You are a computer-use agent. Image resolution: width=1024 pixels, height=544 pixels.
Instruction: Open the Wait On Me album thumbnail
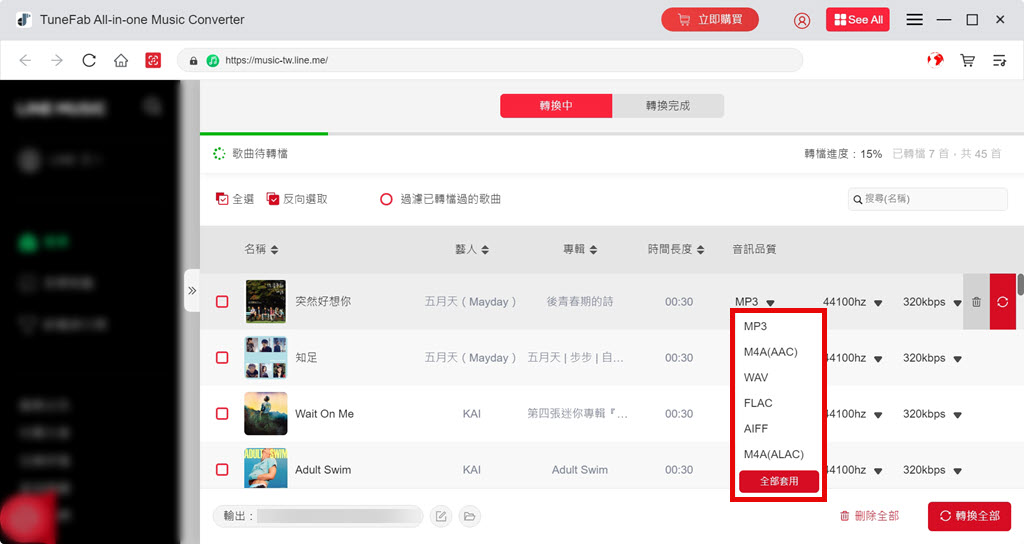coord(265,414)
